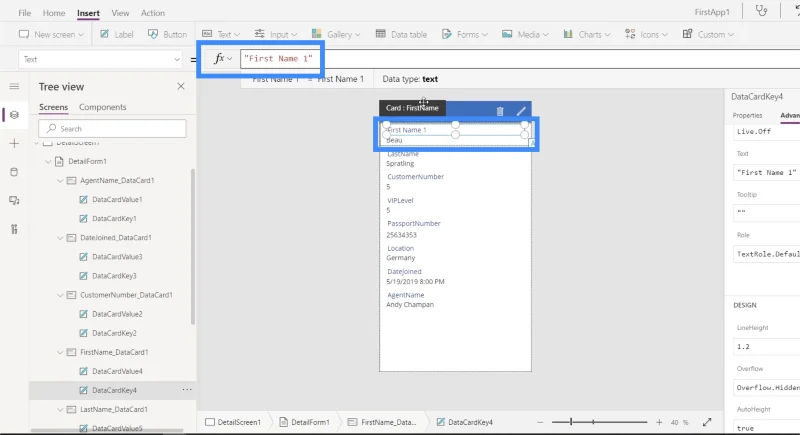Collapse AgentName_DataCard1 node

tap(60, 181)
